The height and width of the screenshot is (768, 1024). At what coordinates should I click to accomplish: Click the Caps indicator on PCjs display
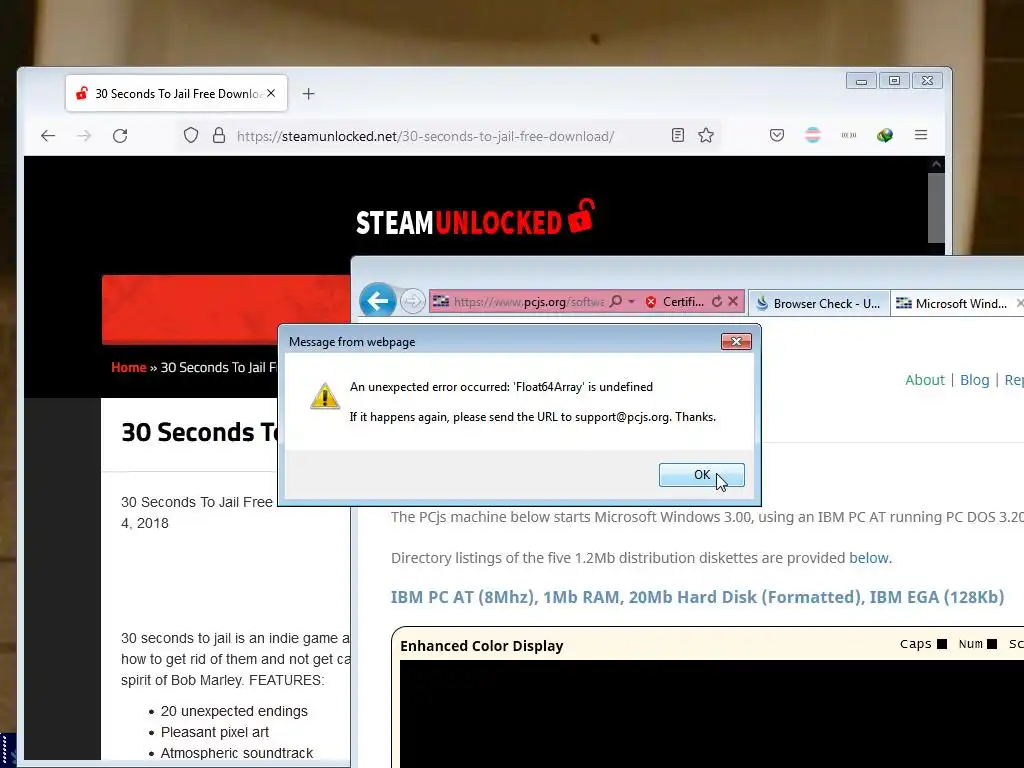point(923,644)
